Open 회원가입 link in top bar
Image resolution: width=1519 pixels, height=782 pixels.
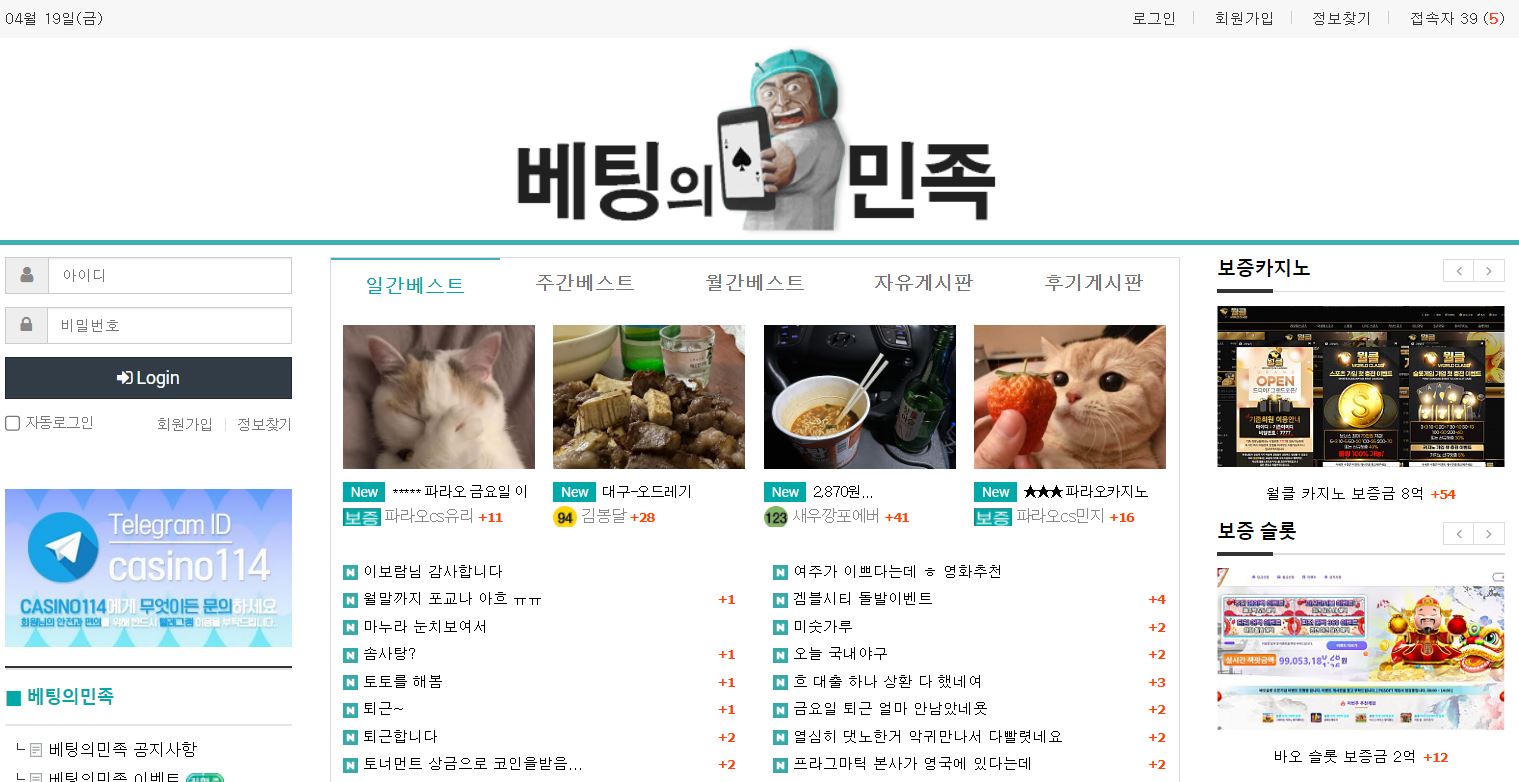1244,18
